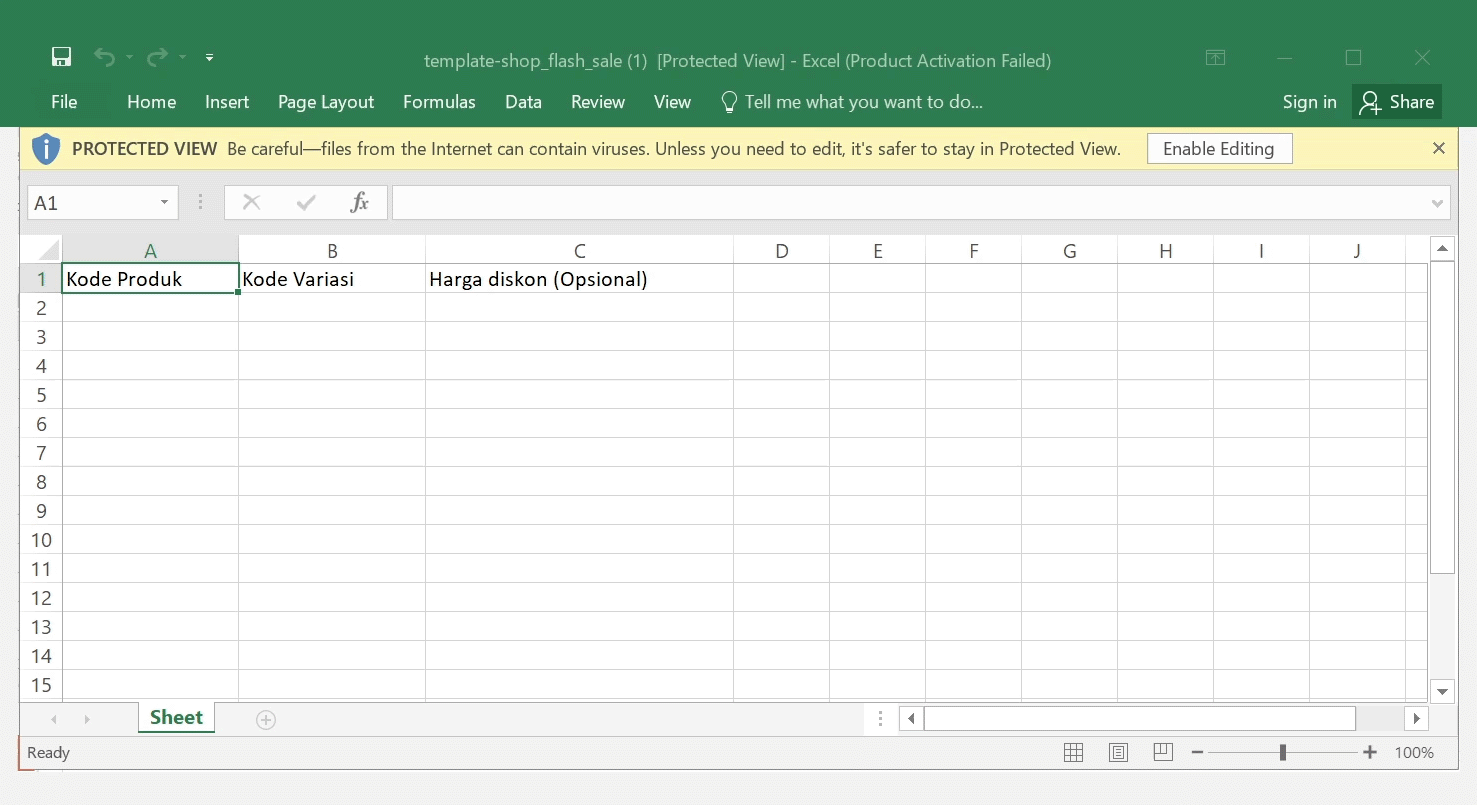
Task: Open the File menu
Action: (64, 102)
